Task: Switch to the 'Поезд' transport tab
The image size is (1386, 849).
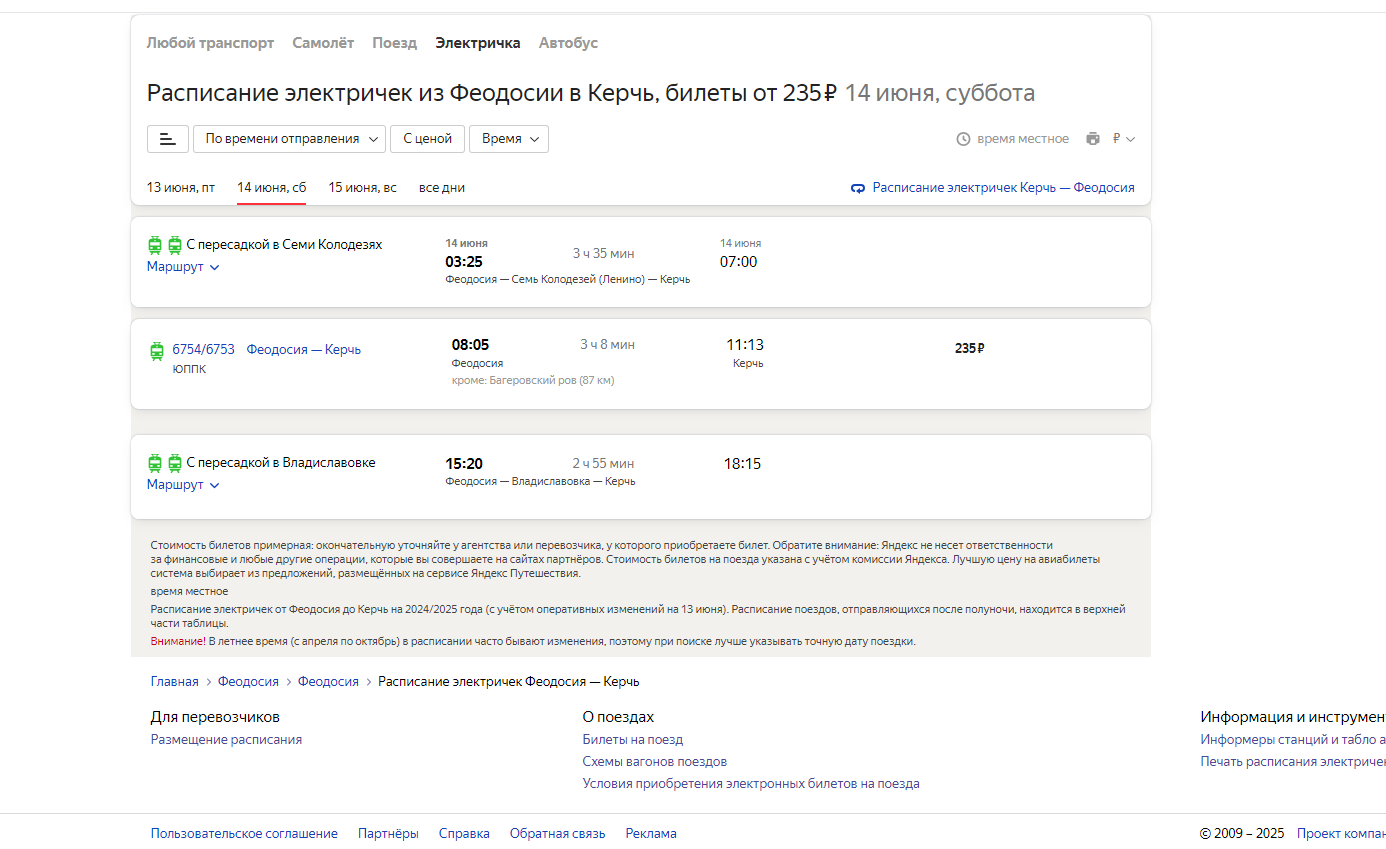Action: tap(394, 43)
